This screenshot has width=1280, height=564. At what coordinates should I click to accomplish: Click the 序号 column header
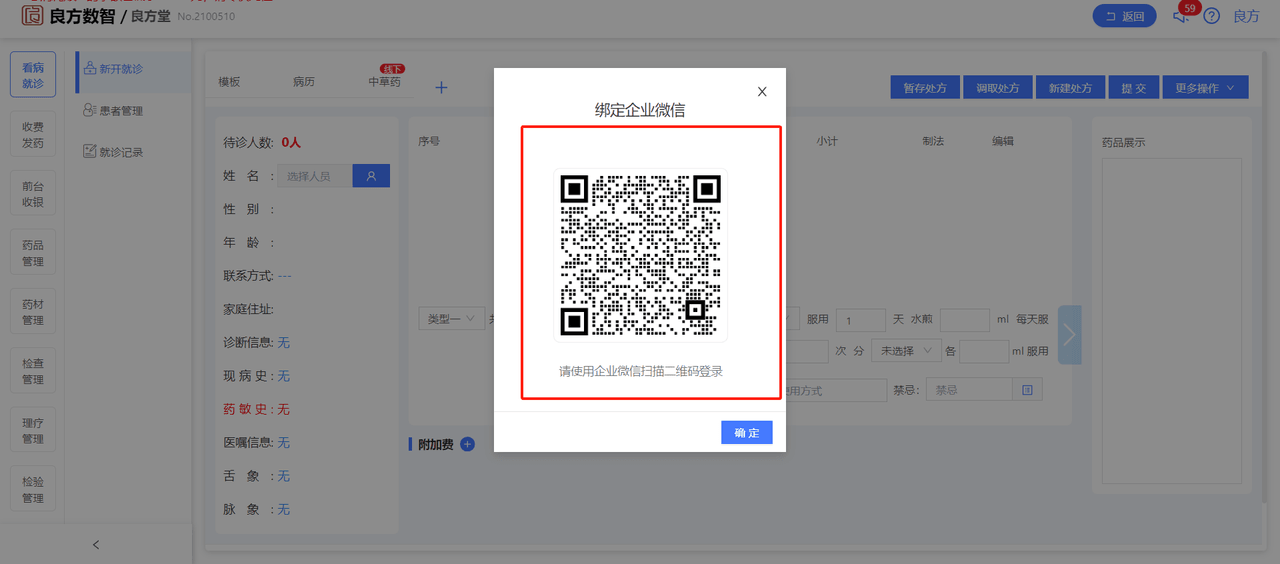pos(429,142)
